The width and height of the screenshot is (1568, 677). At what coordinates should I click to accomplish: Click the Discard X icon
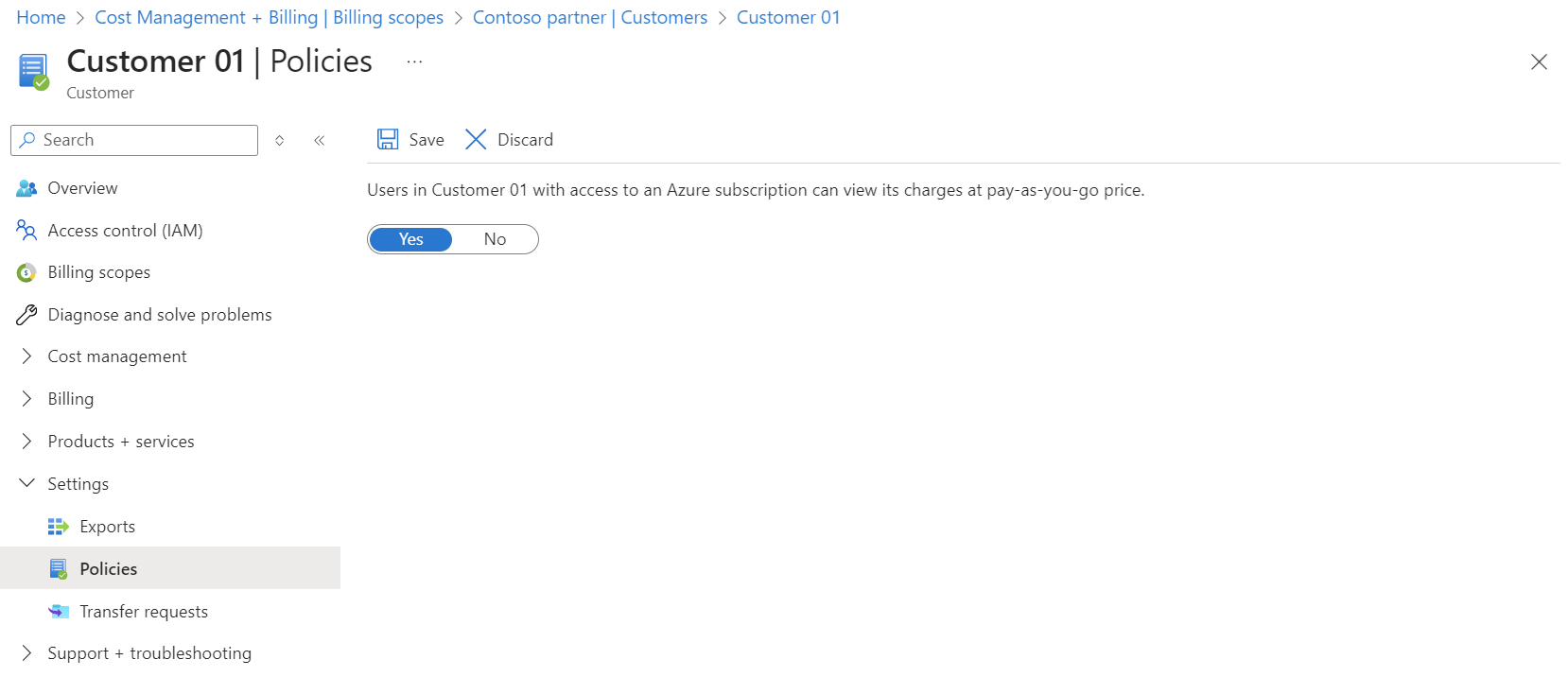(476, 140)
